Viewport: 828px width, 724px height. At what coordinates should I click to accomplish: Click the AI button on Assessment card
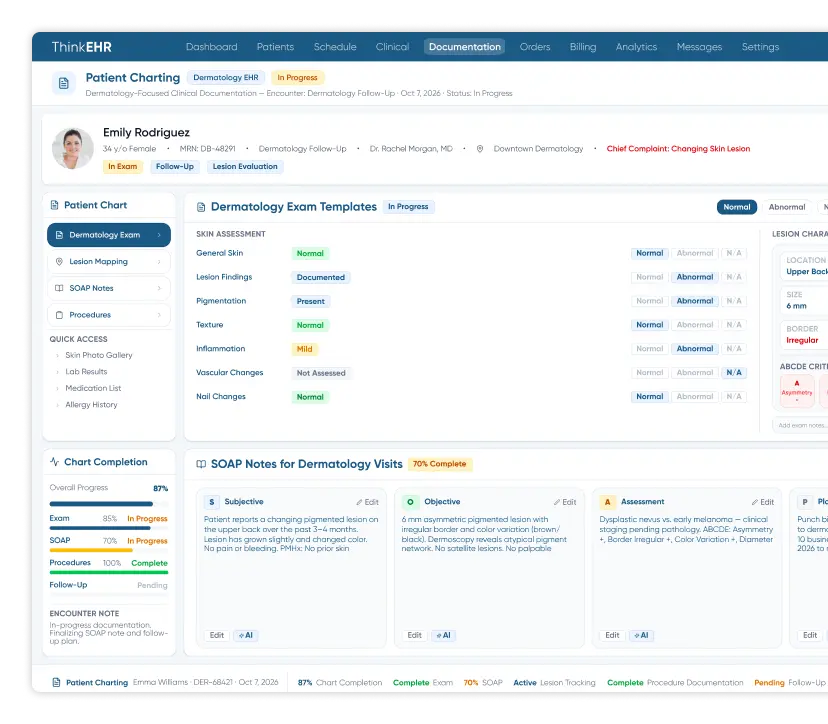641,635
